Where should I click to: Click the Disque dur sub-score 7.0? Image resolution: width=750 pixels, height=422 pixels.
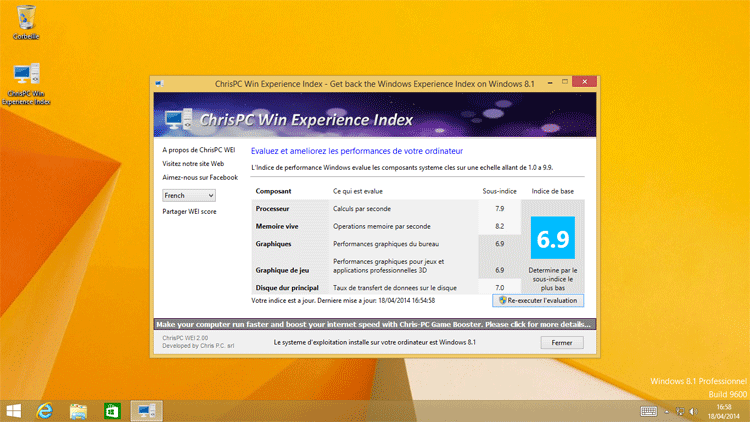click(499, 288)
